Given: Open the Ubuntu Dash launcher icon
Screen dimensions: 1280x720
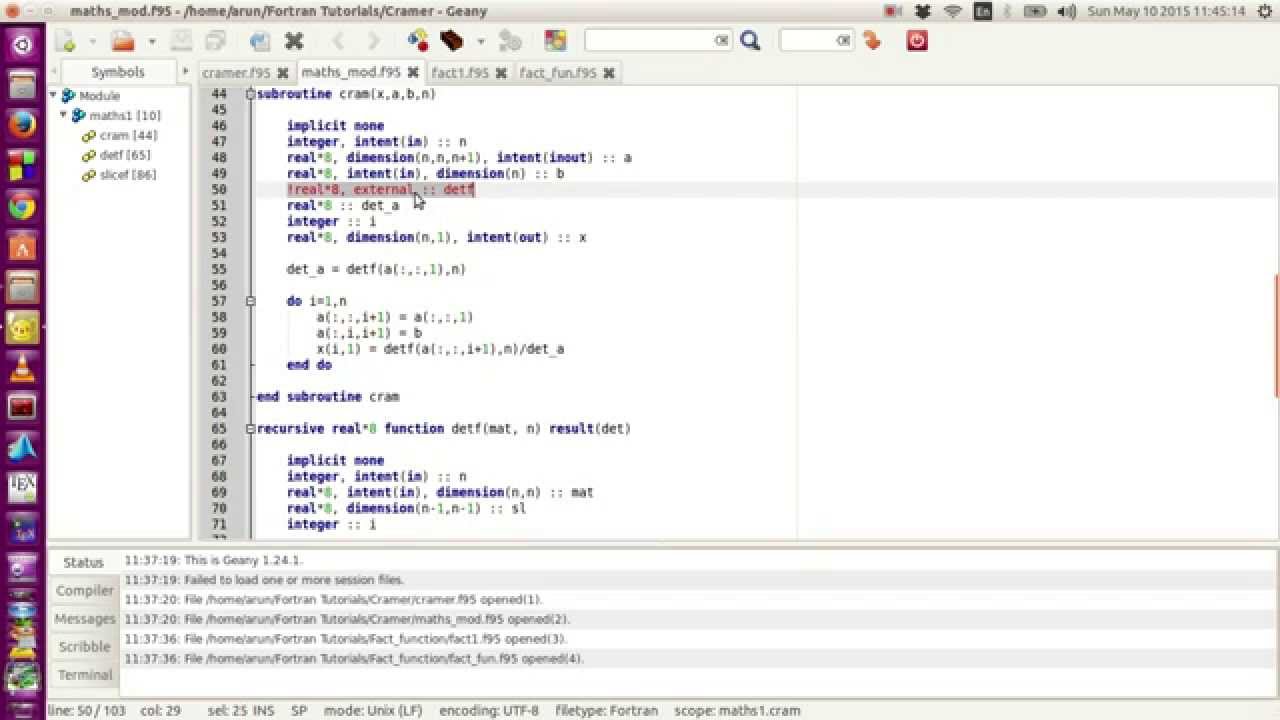Looking at the screenshot, I should pos(23,44).
